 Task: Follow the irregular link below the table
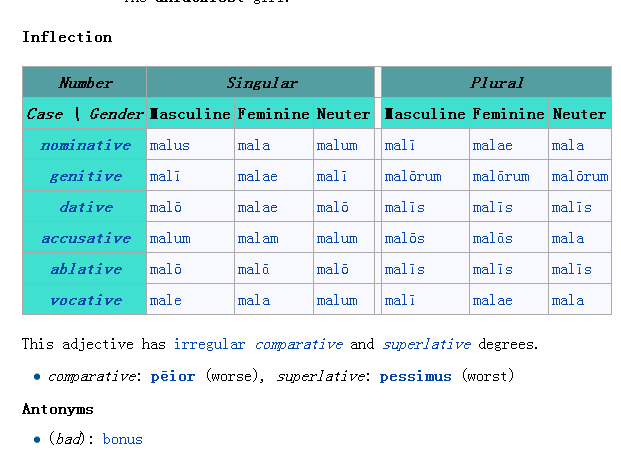[x=209, y=344]
